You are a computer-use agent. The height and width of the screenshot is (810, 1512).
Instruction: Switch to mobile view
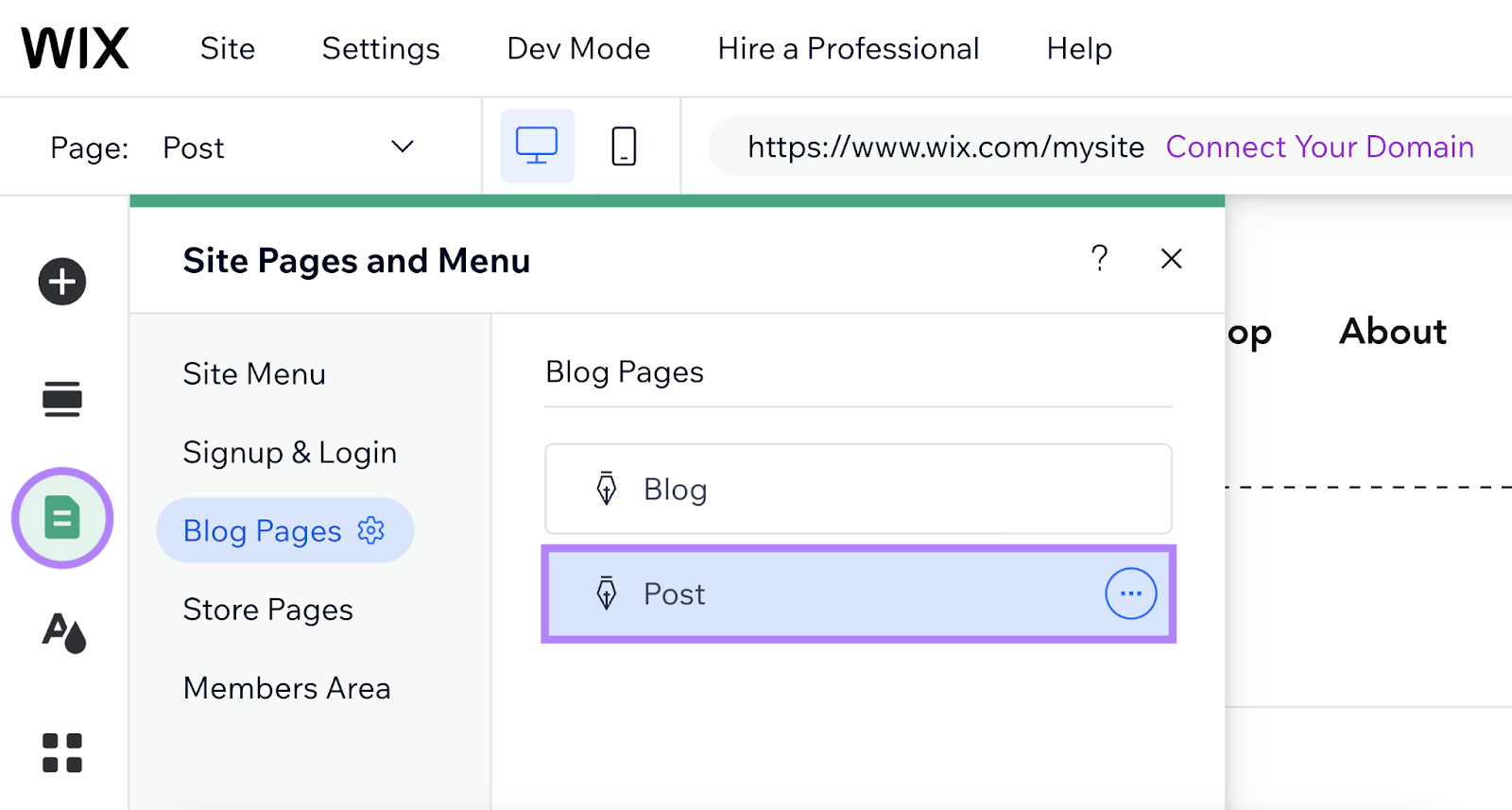click(x=624, y=146)
